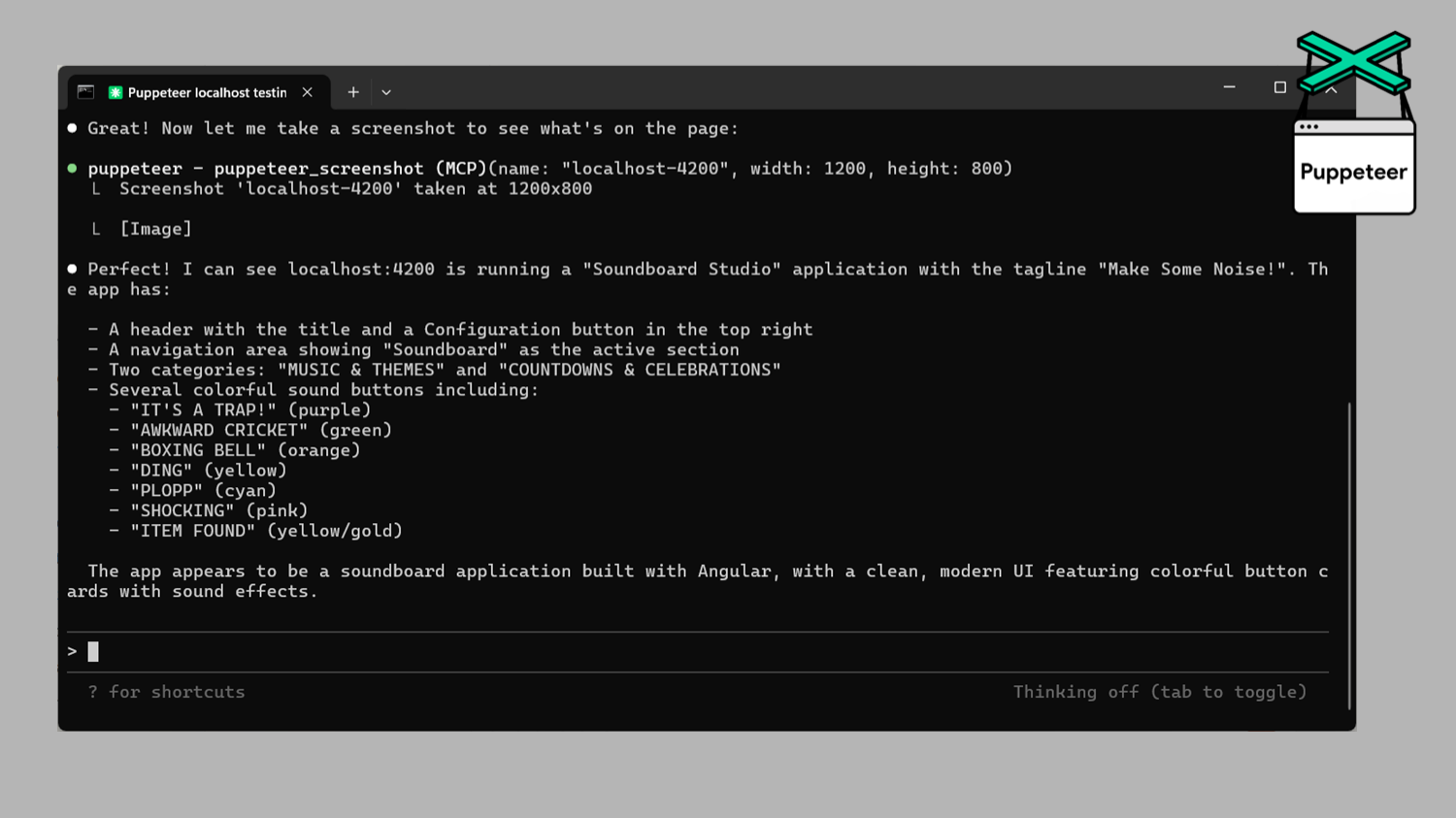This screenshot has width=1456, height=818.
Task: Open a new terminal tab
Action: coord(353,92)
